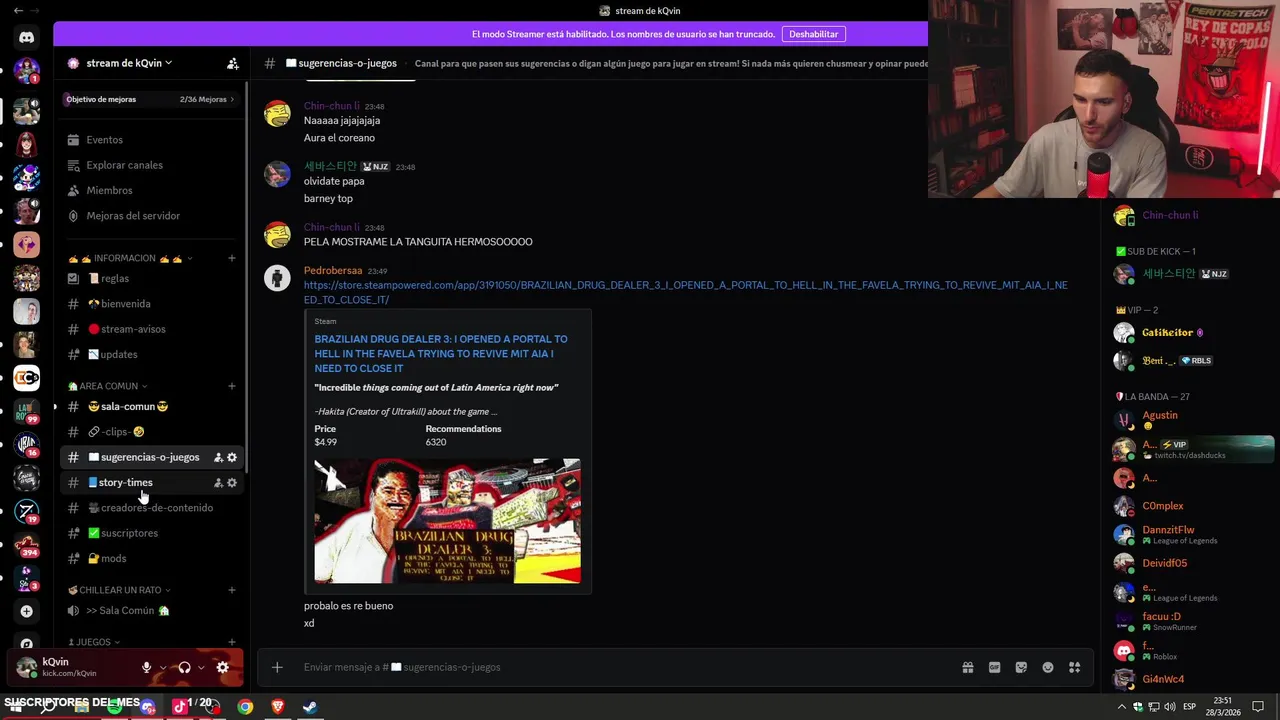Open sticker picker in message bar
The image size is (1280, 720).
pos(1021,667)
